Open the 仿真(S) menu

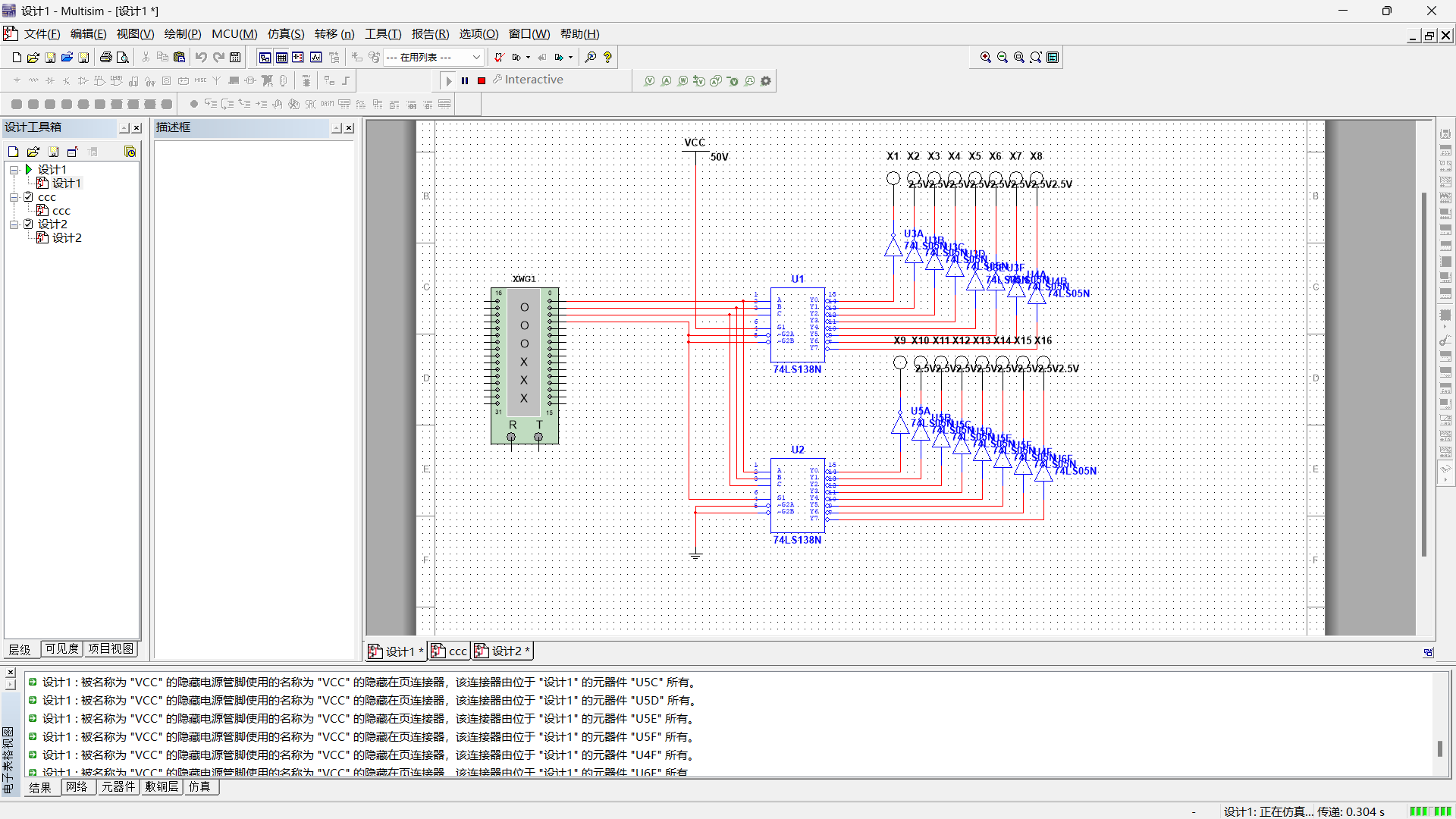[x=286, y=34]
